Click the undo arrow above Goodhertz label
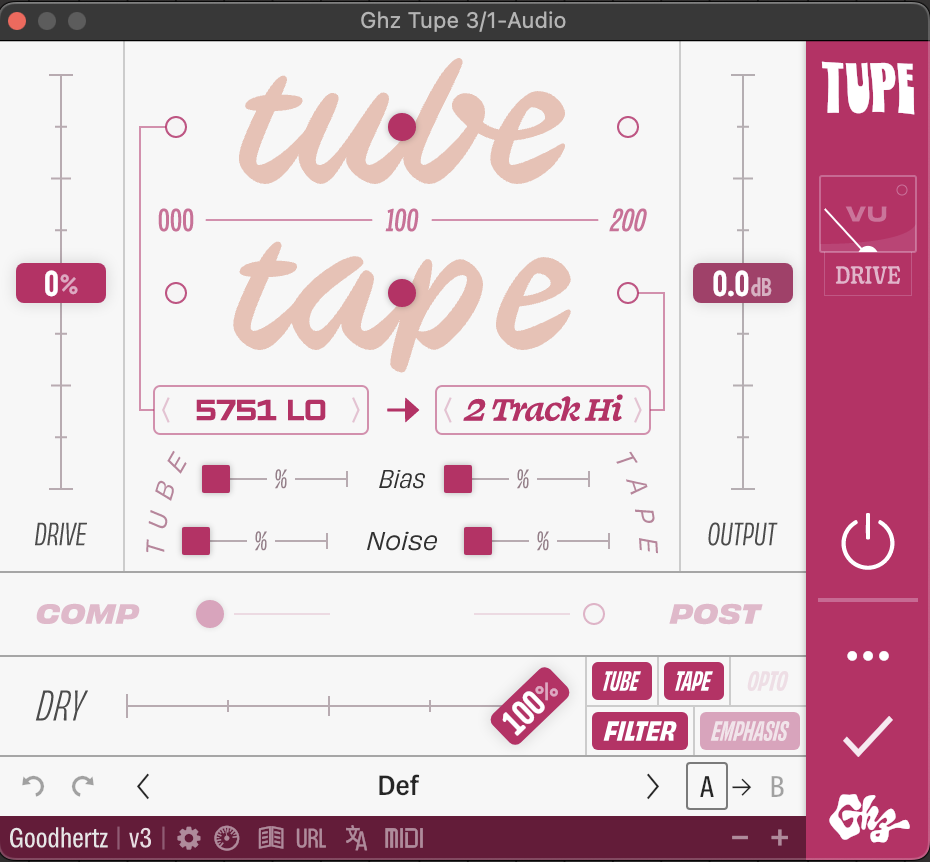 coord(33,786)
